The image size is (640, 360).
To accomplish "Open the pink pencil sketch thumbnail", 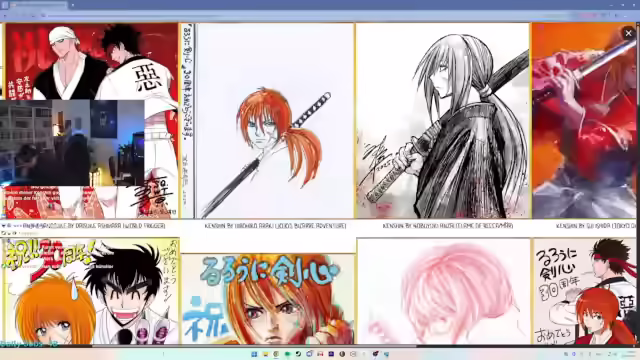I will pyautogui.click(x=444, y=291).
